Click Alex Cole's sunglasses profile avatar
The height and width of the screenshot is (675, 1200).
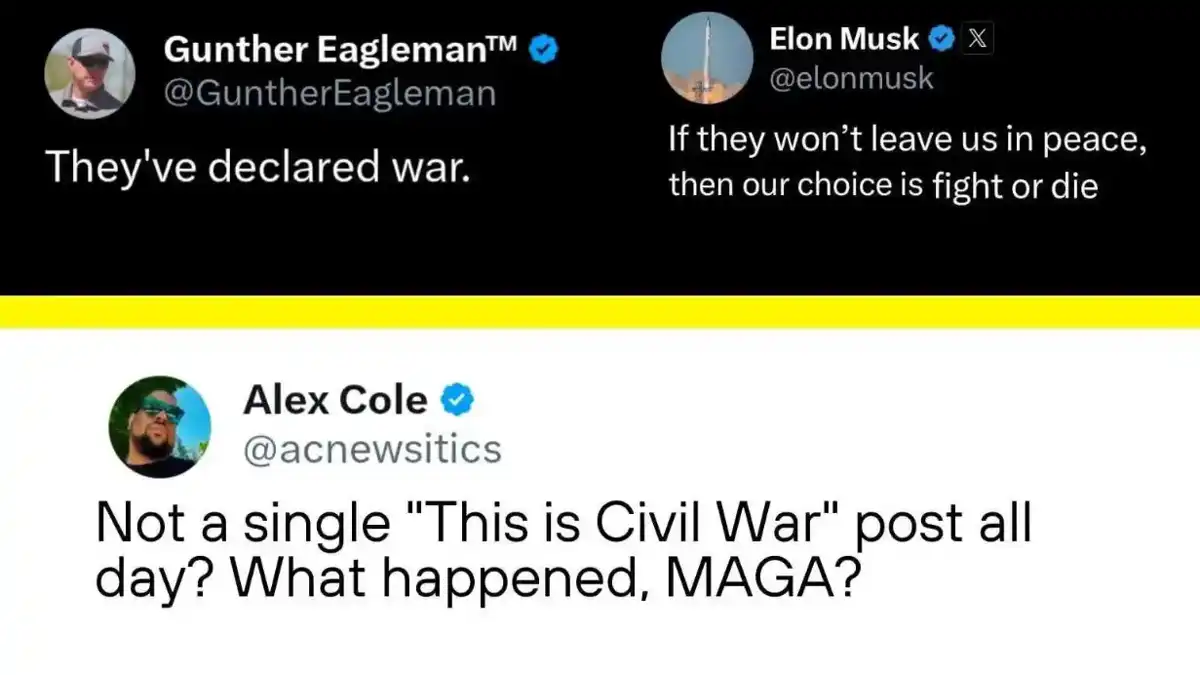coord(159,426)
